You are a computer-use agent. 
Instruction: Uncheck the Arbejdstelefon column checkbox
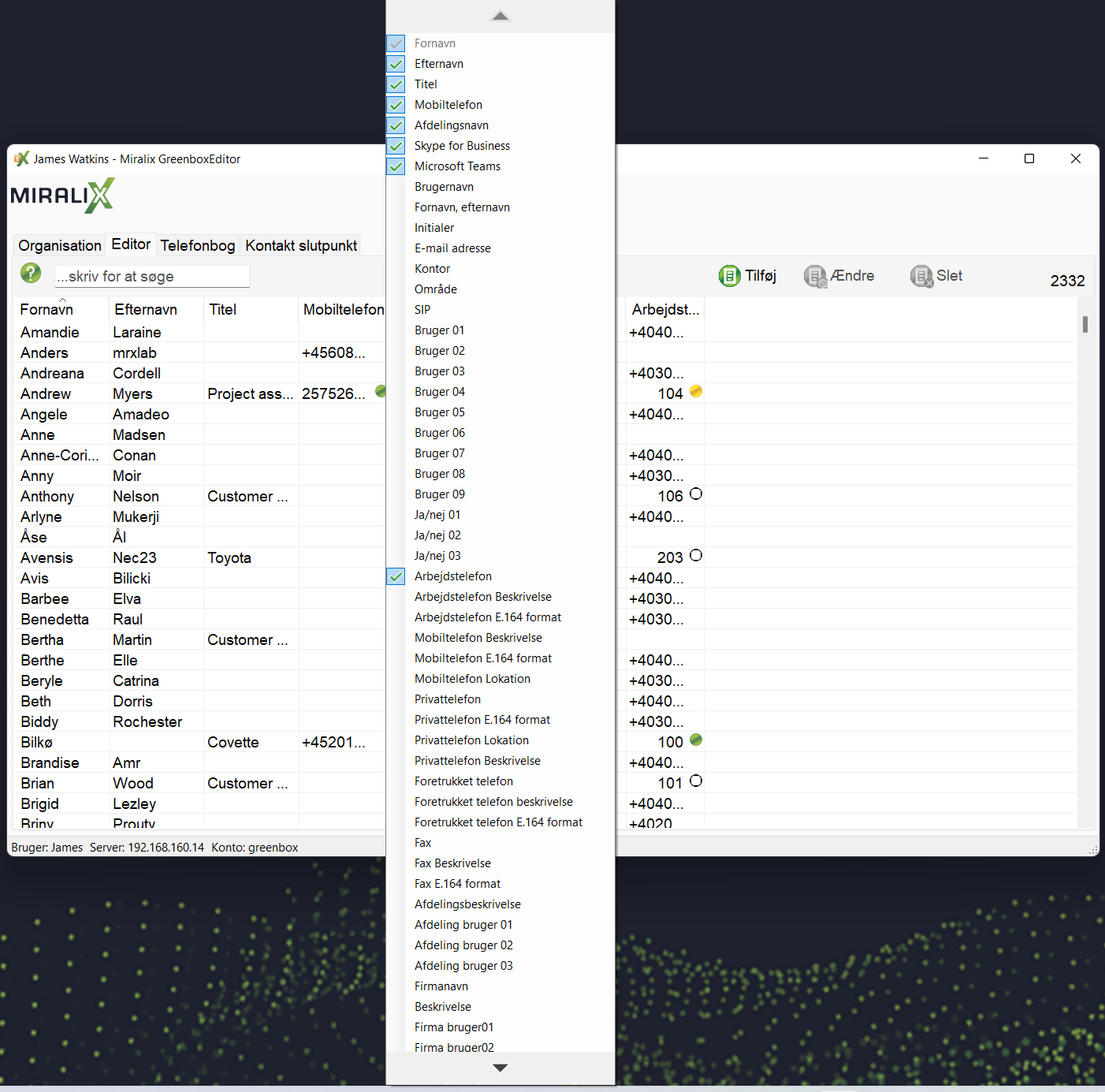pos(396,576)
